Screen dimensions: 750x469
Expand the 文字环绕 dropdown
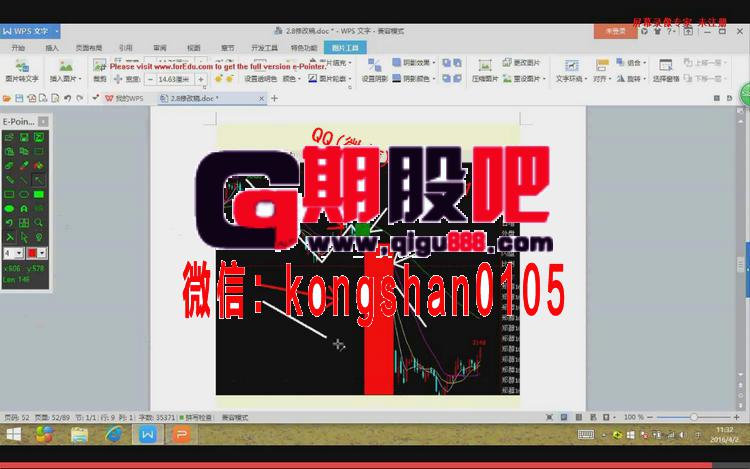[x=585, y=79]
